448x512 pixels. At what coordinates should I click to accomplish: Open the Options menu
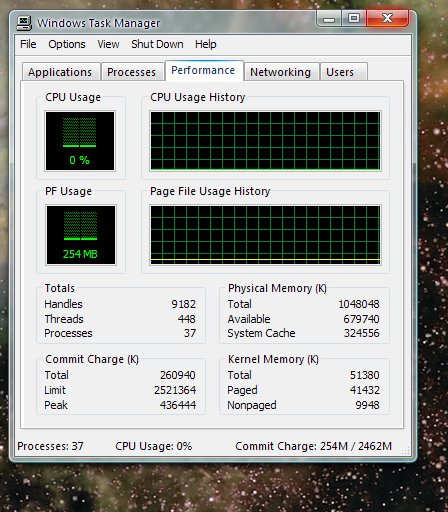pos(67,44)
